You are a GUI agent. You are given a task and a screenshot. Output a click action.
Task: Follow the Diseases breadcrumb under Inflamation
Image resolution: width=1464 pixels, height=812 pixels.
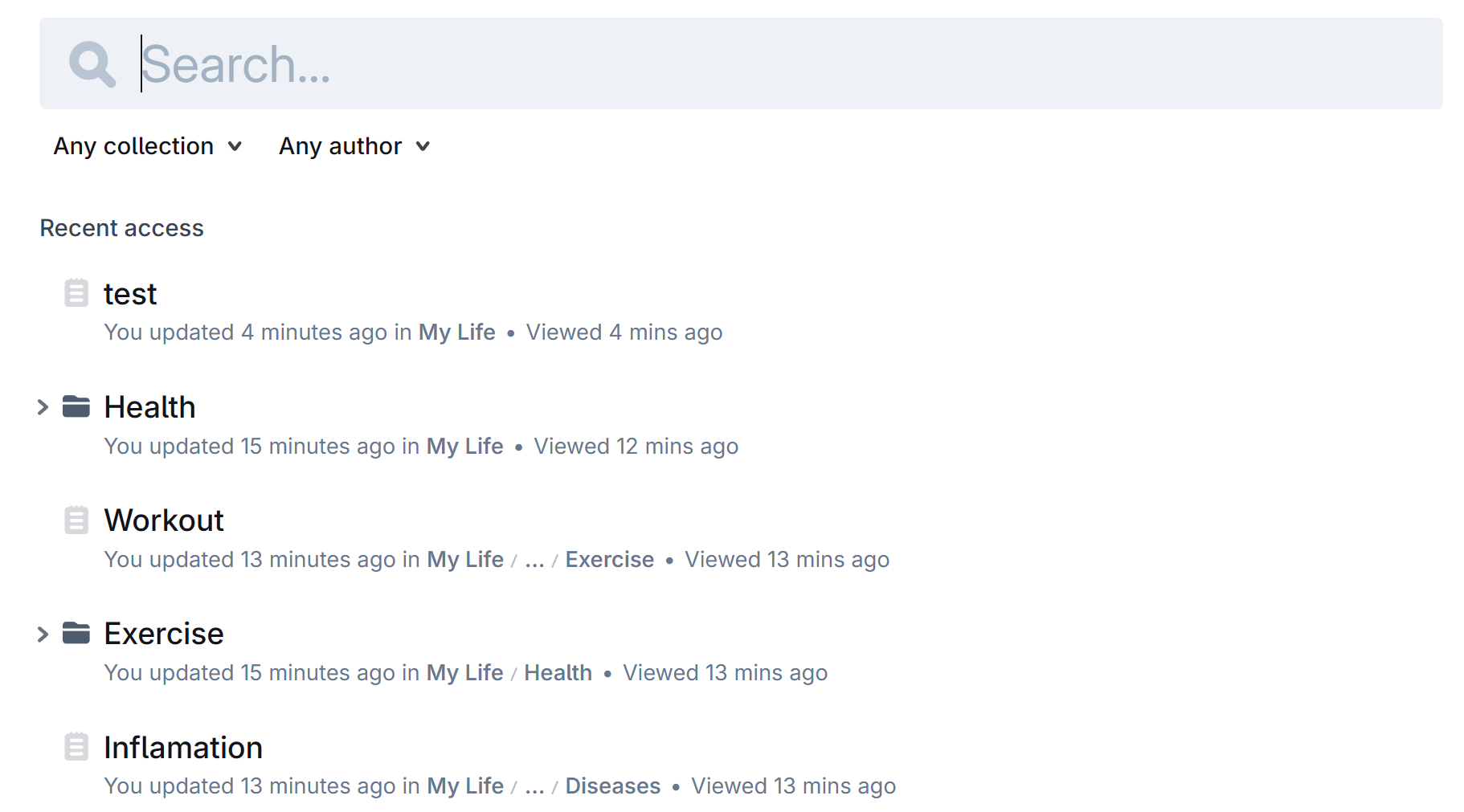(613, 786)
